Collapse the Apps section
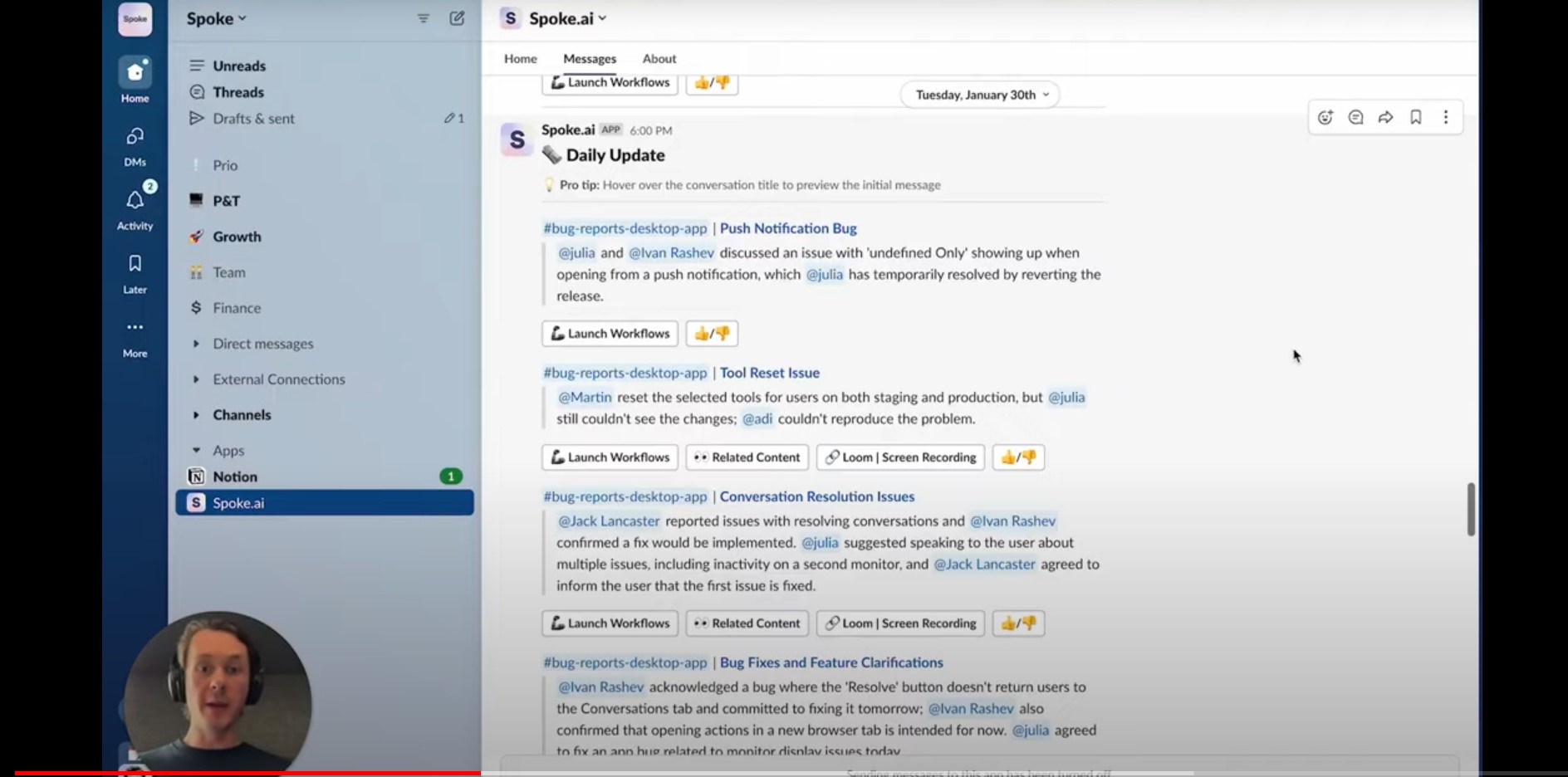 (x=196, y=451)
